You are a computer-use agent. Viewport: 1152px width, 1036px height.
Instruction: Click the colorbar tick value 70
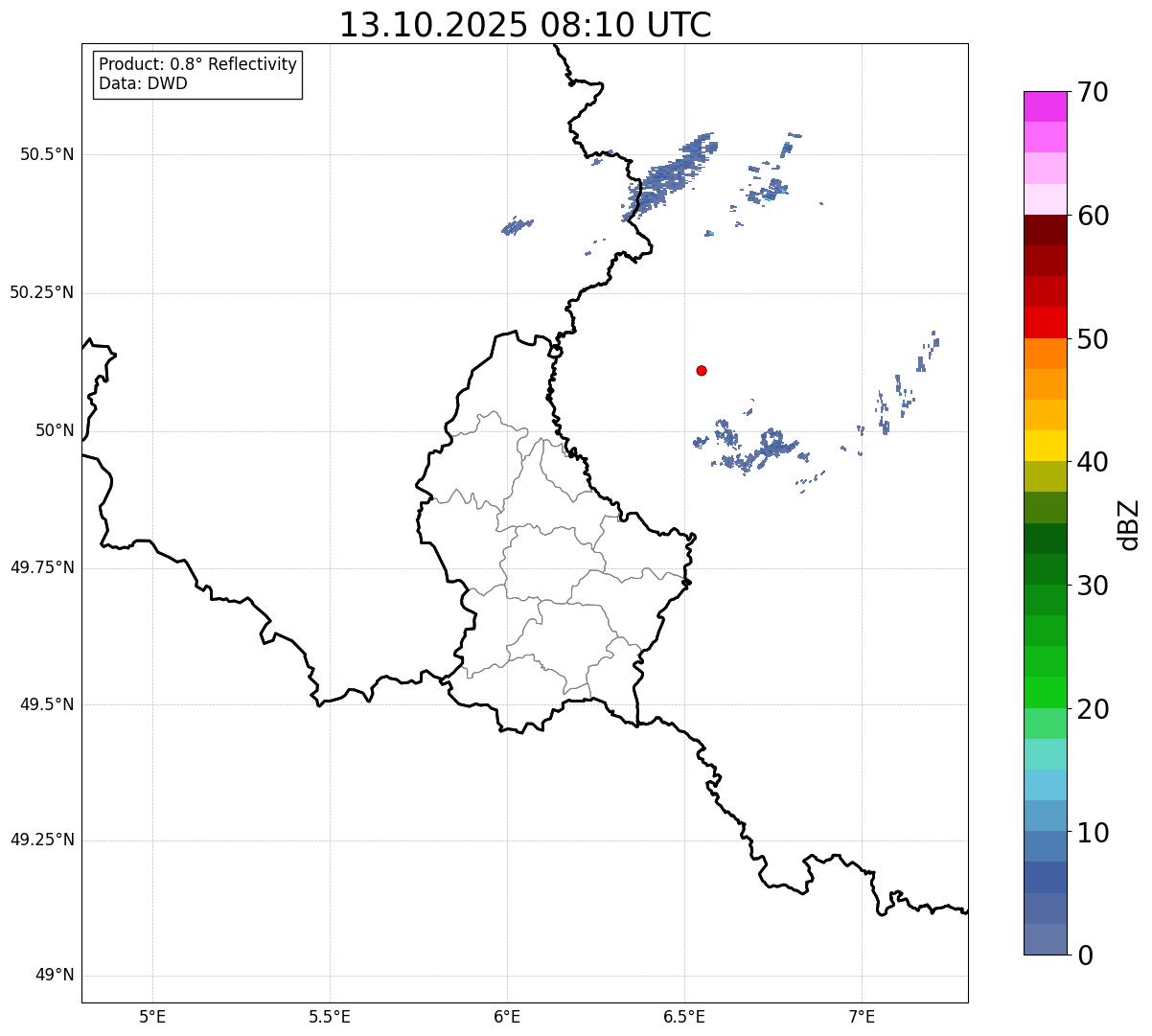[x=1092, y=92]
